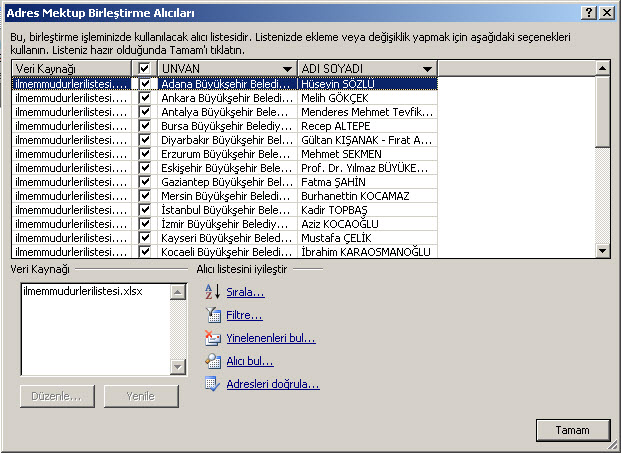Toggle the select-all checkbox in header
This screenshot has width=621, height=453.
click(x=144, y=69)
